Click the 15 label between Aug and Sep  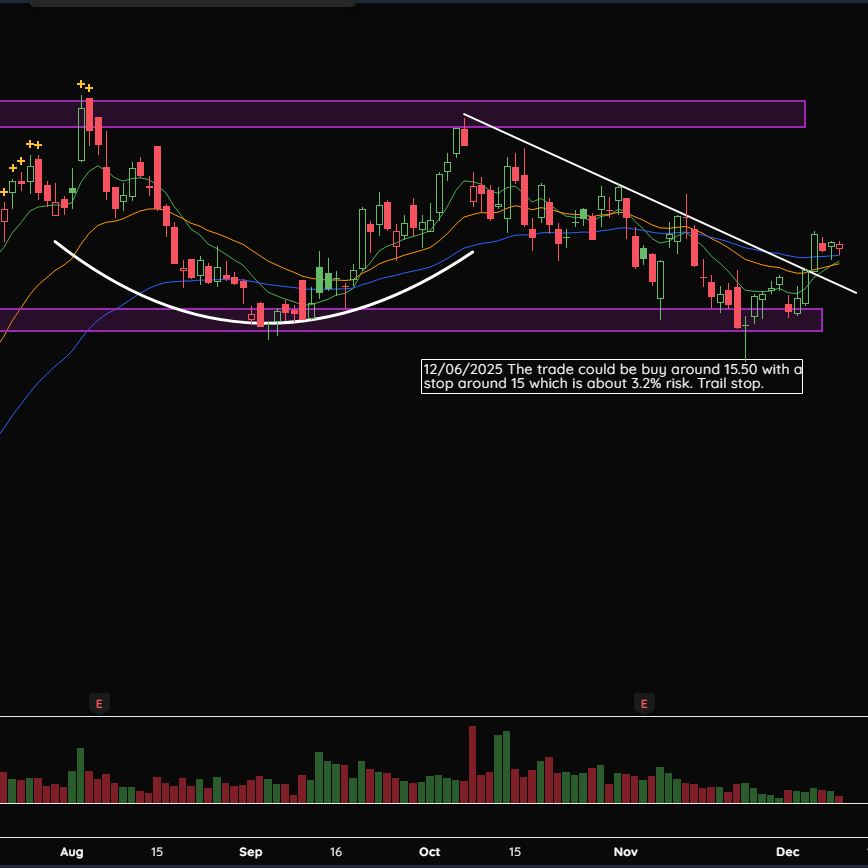157,852
